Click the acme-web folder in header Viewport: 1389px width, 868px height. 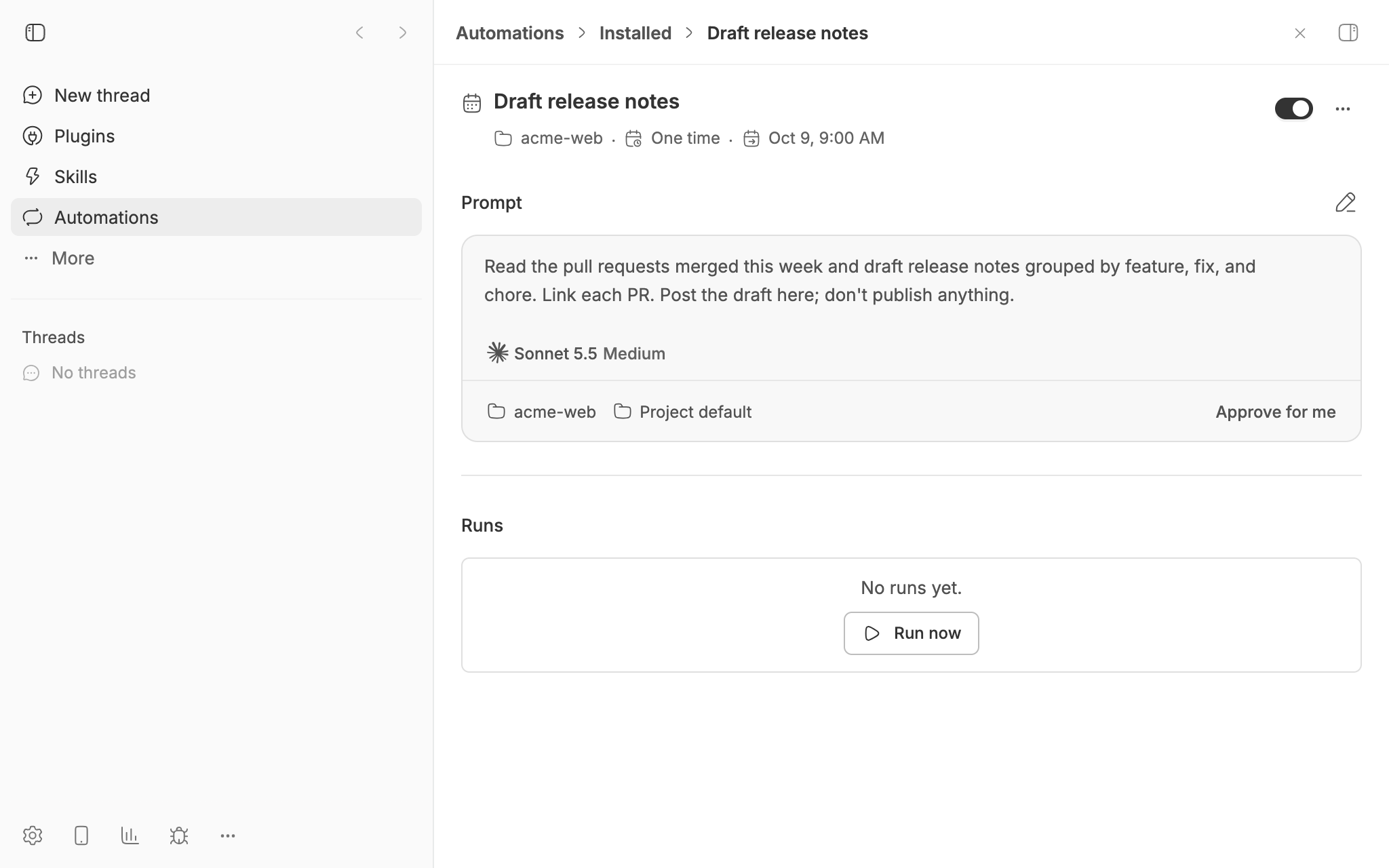549,138
